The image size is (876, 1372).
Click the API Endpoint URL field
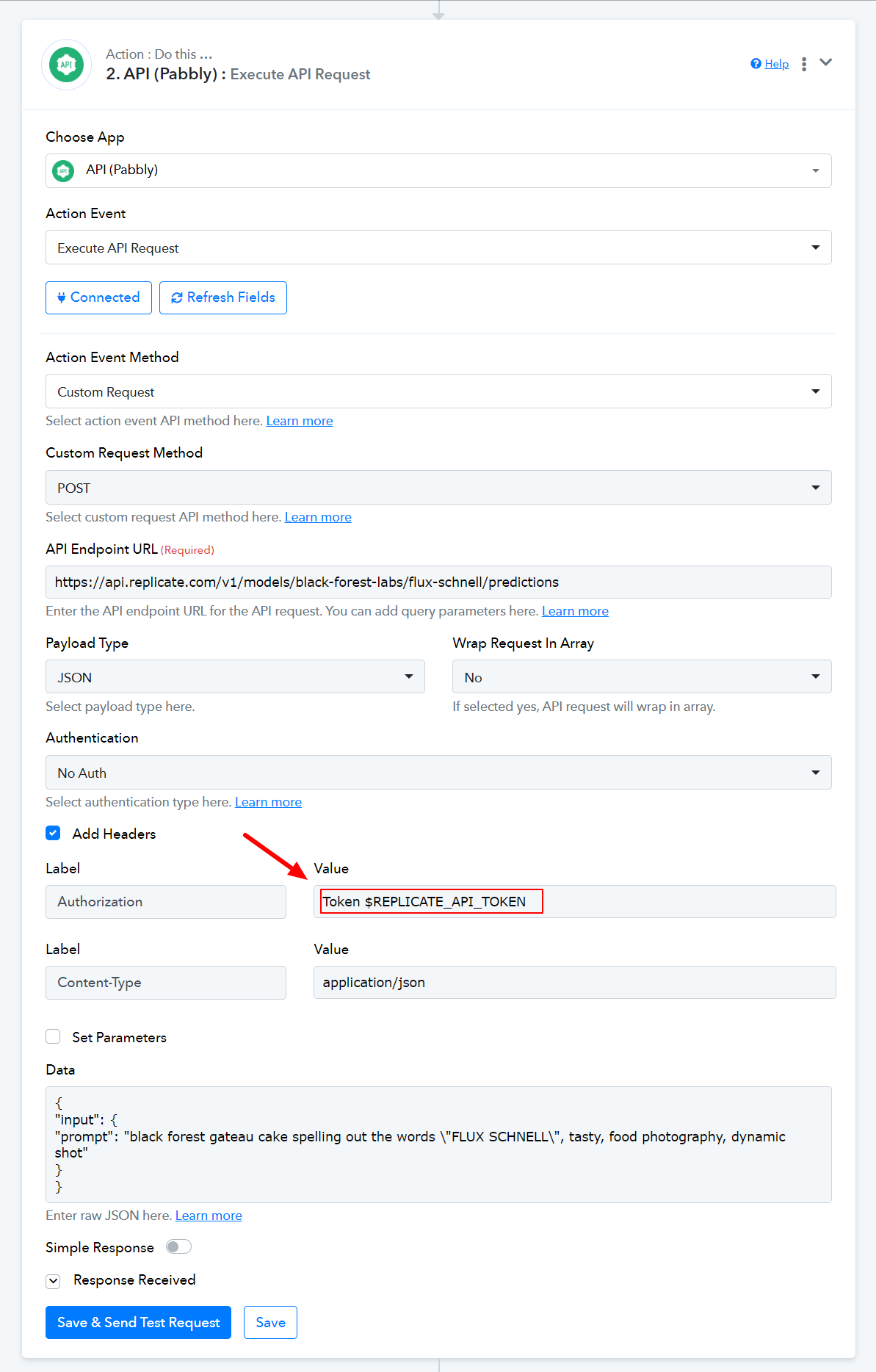(x=438, y=582)
